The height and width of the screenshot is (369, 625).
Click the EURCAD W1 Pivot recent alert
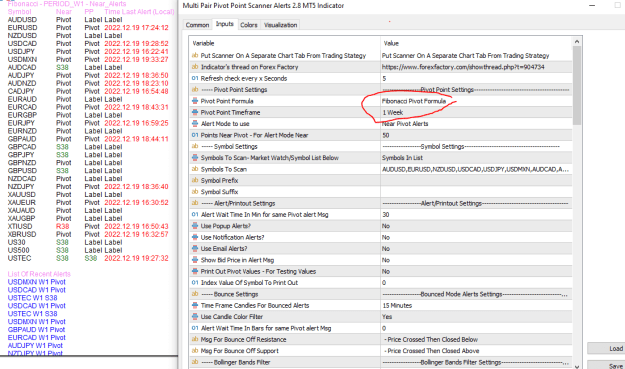pyautogui.click(x=36, y=338)
